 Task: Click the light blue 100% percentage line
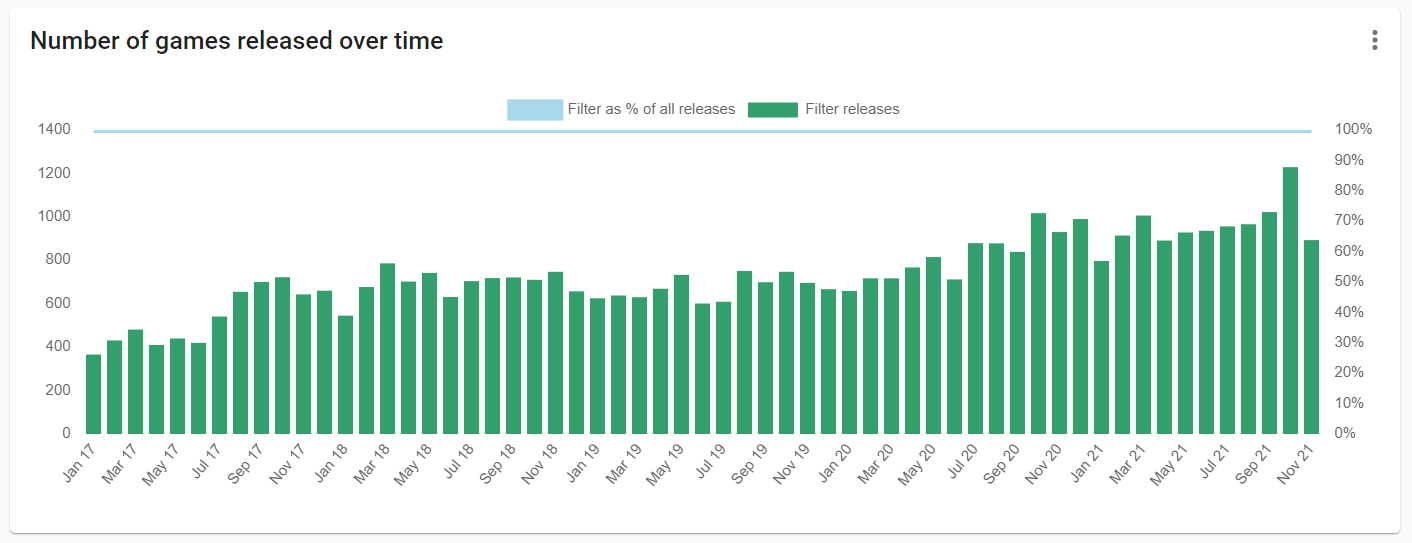702,131
